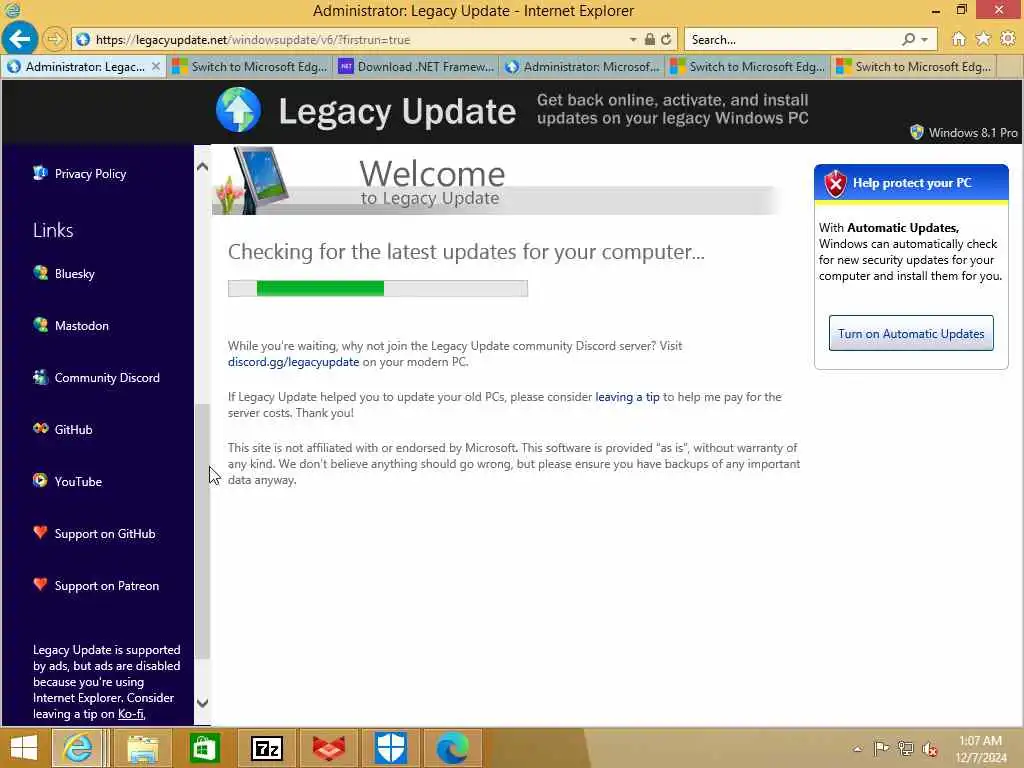
Task: Switch to last Switch to Microsoft Edge tab
Action: coord(913,67)
